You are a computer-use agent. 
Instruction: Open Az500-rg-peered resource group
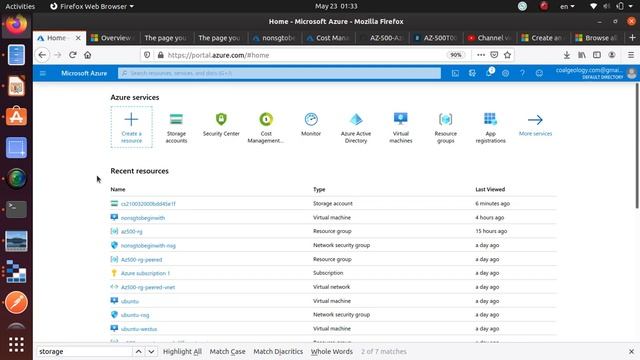click(x=141, y=260)
